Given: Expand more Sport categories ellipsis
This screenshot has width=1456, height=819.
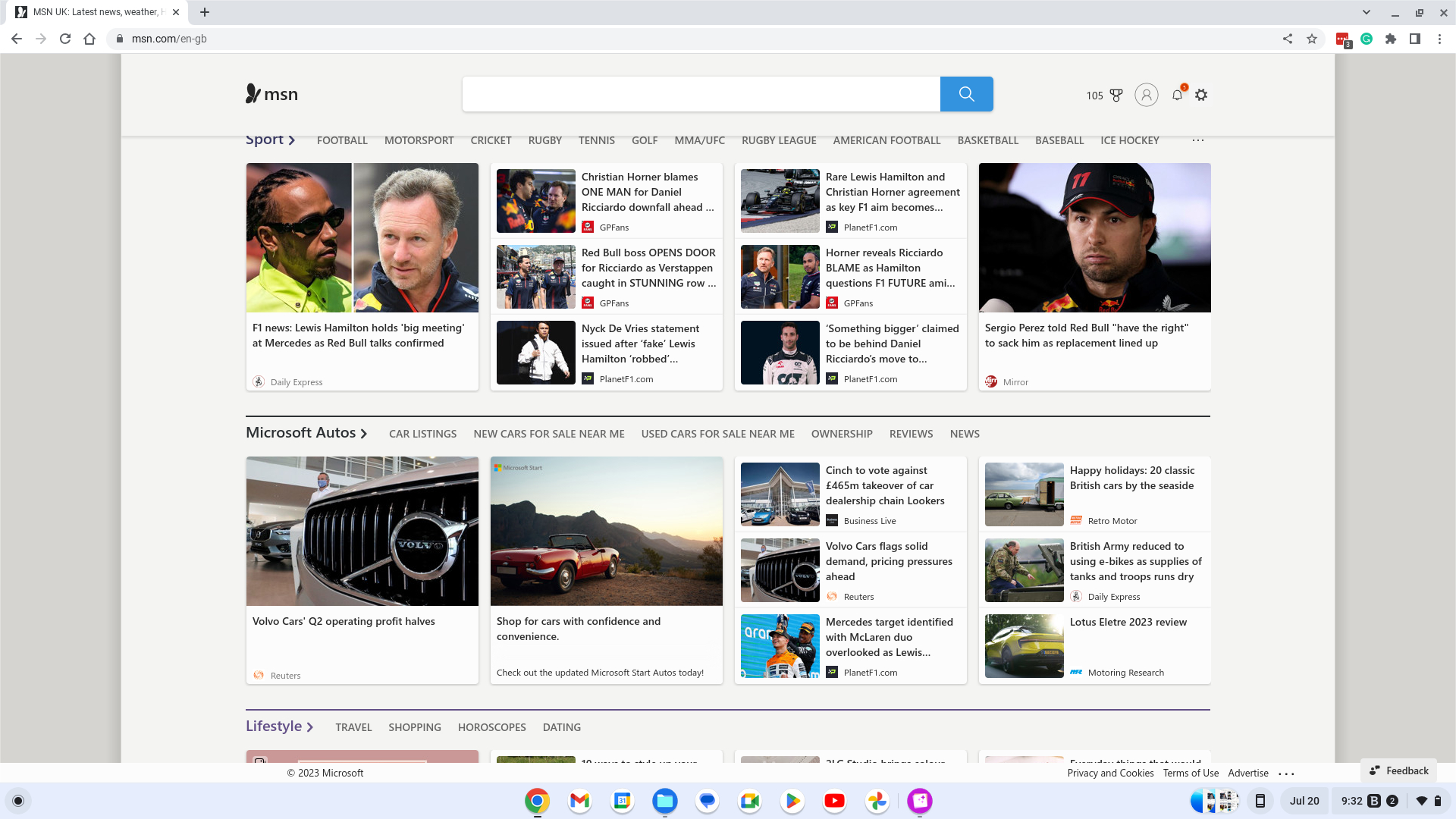Looking at the screenshot, I should (1198, 140).
